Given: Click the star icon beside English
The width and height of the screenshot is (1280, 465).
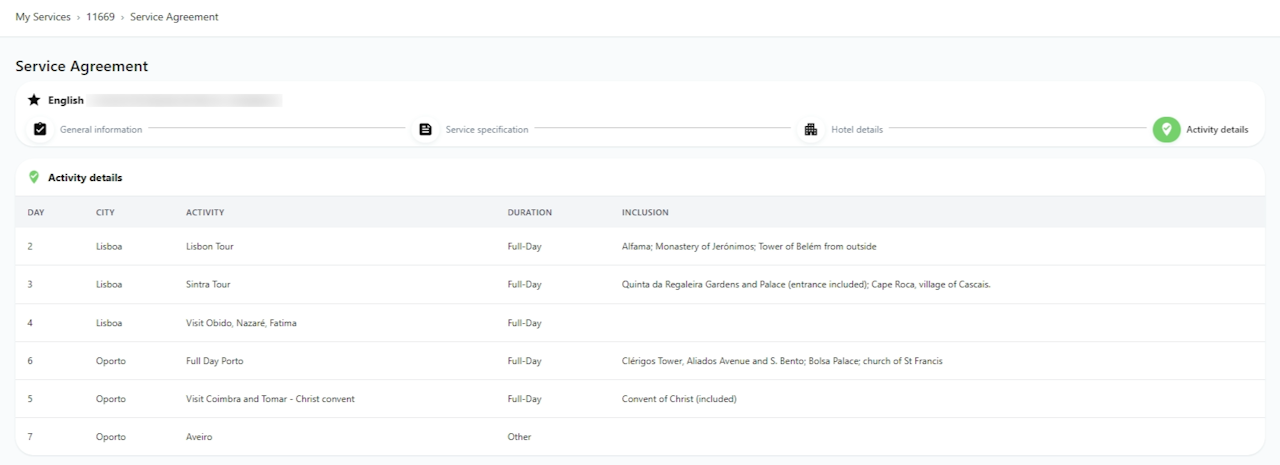Looking at the screenshot, I should click(x=34, y=100).
